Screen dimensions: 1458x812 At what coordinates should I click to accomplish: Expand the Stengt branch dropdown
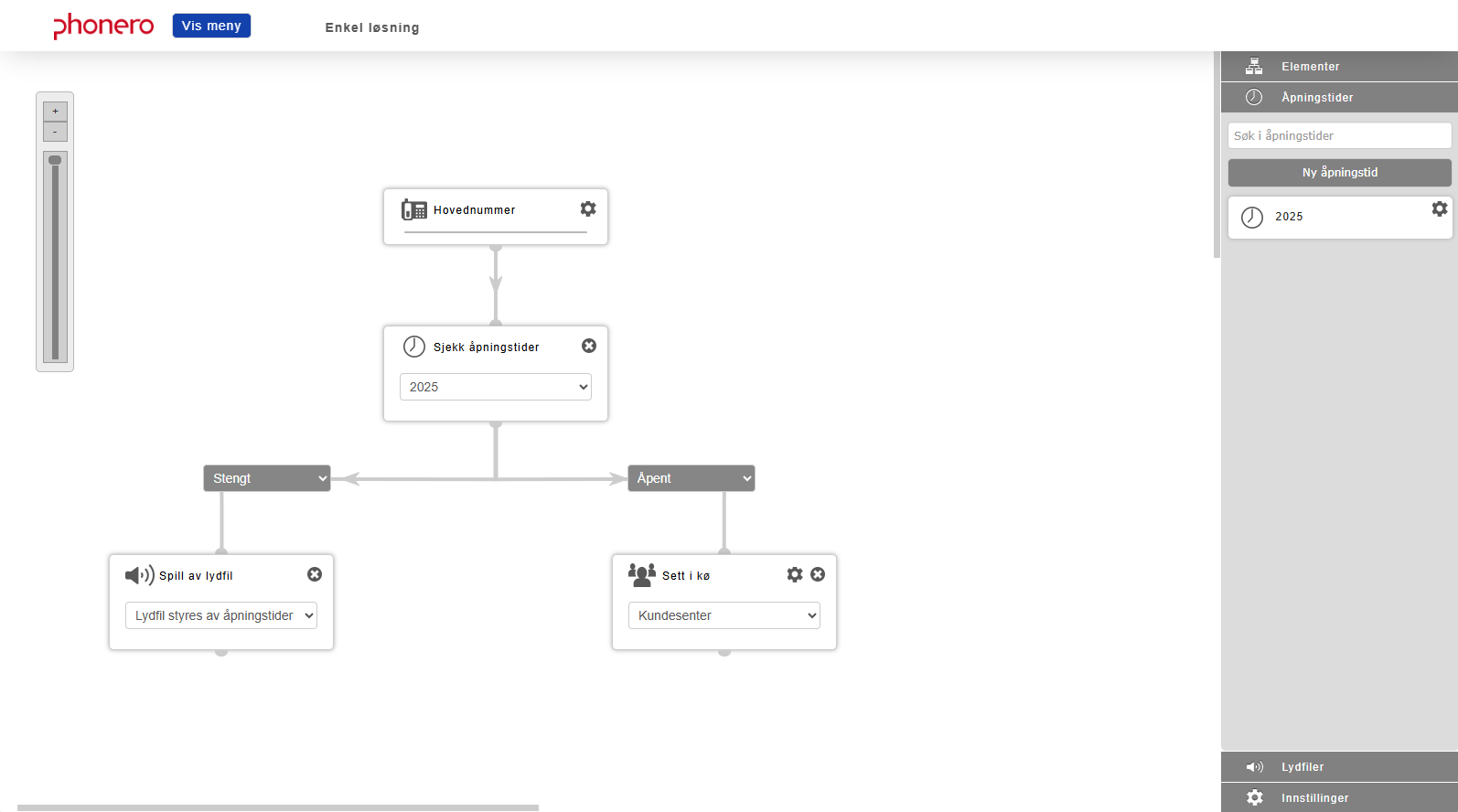(267, 478)
